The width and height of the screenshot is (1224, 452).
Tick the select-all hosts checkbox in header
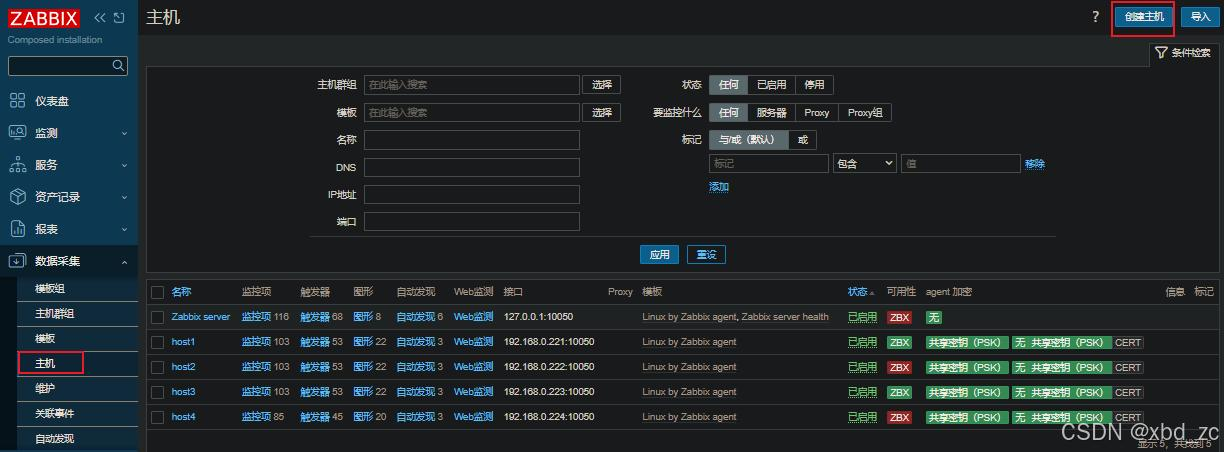tap(157, 292)
